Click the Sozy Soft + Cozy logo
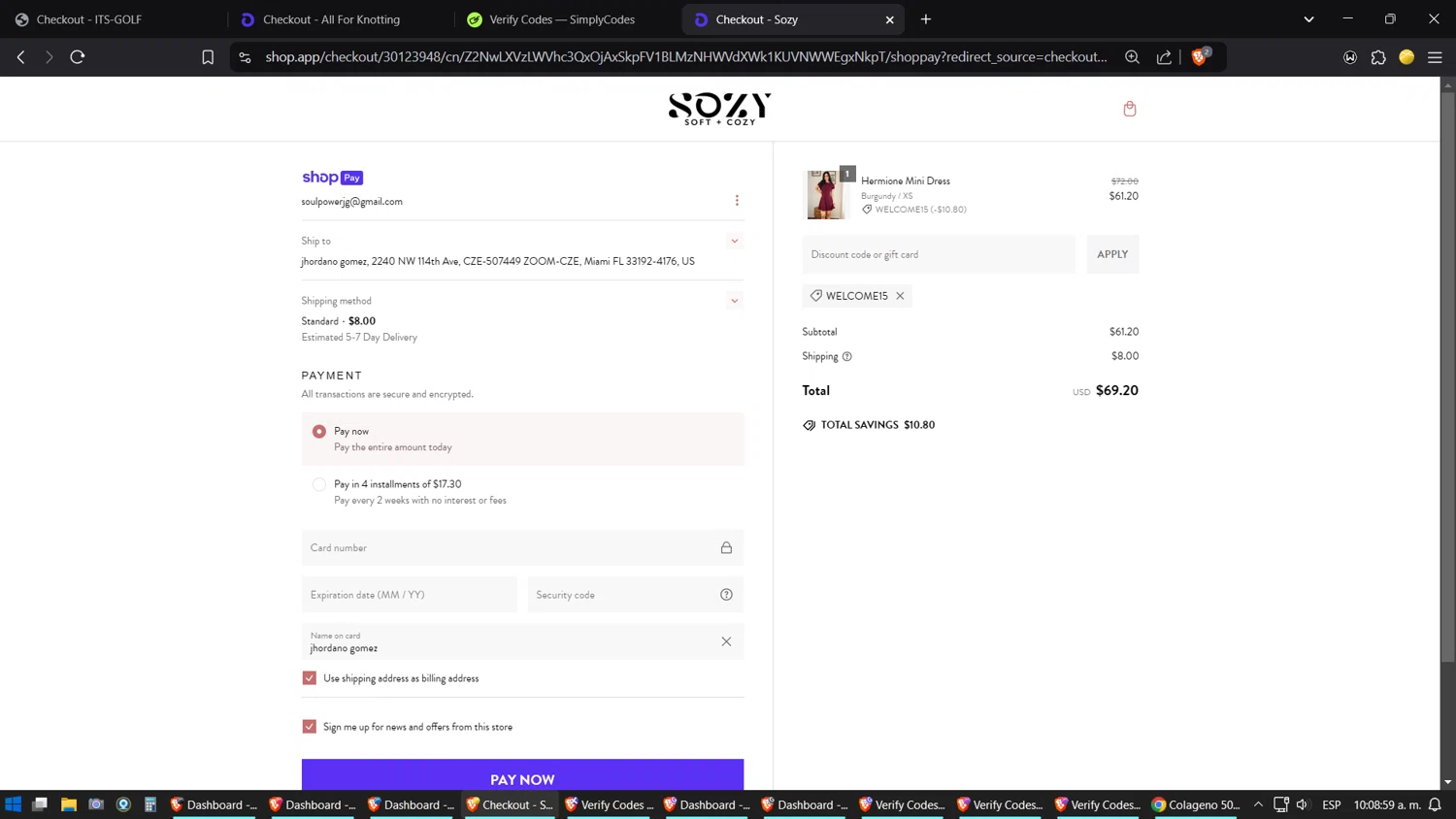Image resolution: width=1456 pixels, height=819 pixels. point(719,109)
